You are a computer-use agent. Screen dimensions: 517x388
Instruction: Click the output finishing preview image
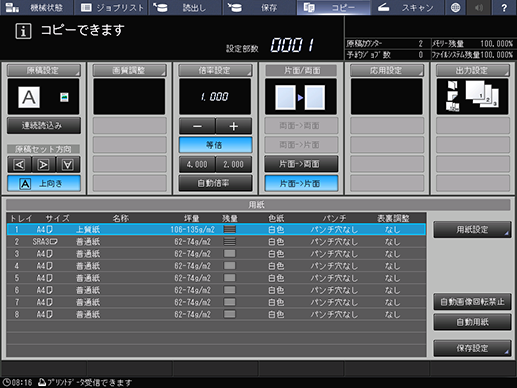pos(473,97)
